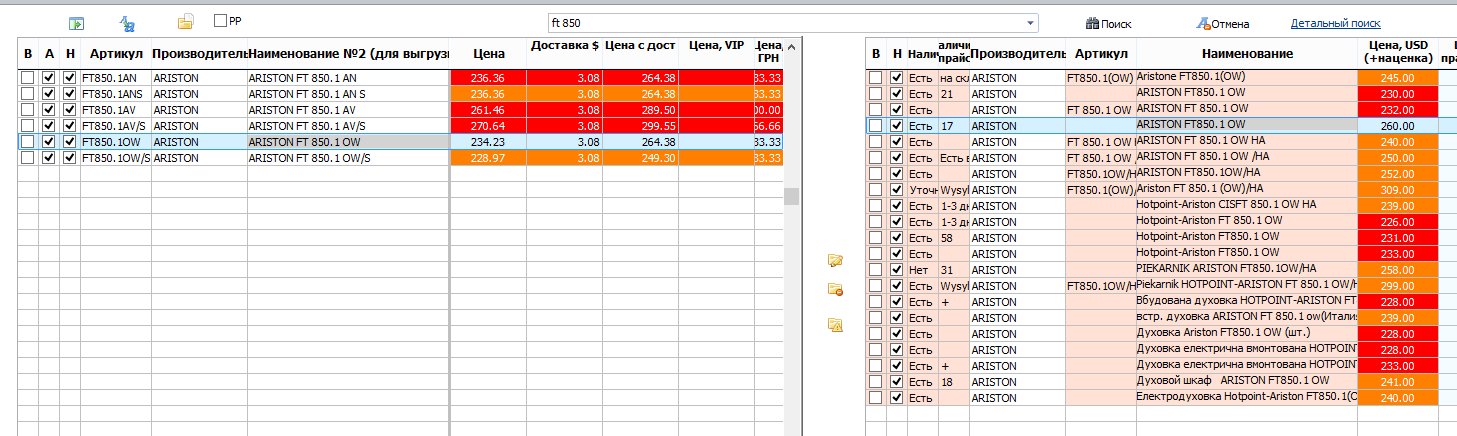Click the Доставка $ column header
Image resolution: width=1457 pixels, height=436 pixels.
pos(565,46)
